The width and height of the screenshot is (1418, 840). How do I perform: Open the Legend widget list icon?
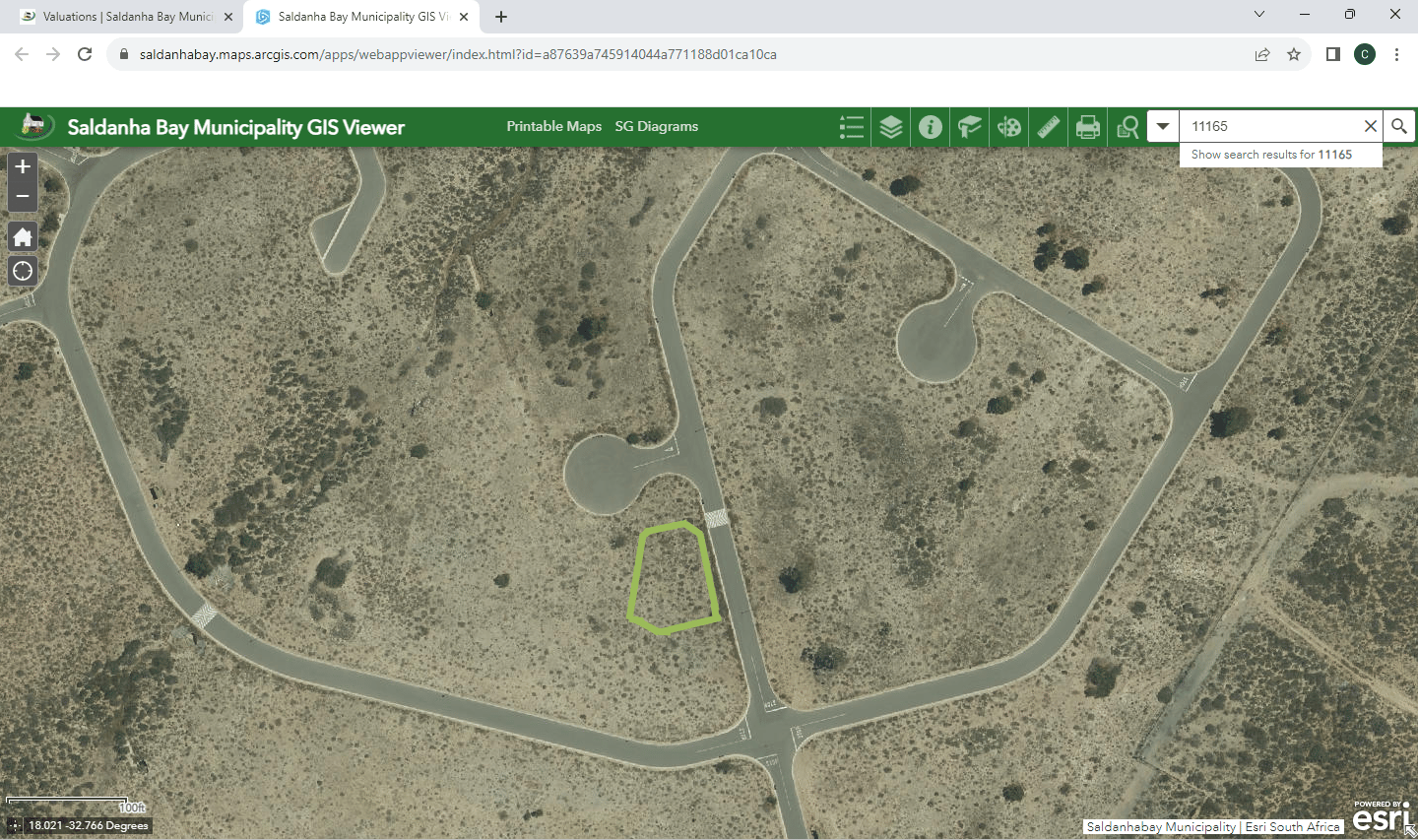[x=852, y=127]
